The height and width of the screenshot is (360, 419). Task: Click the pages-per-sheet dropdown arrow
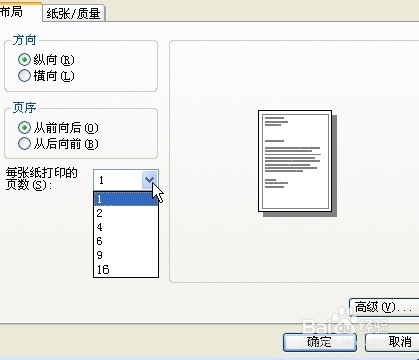(x=149, y=180)
